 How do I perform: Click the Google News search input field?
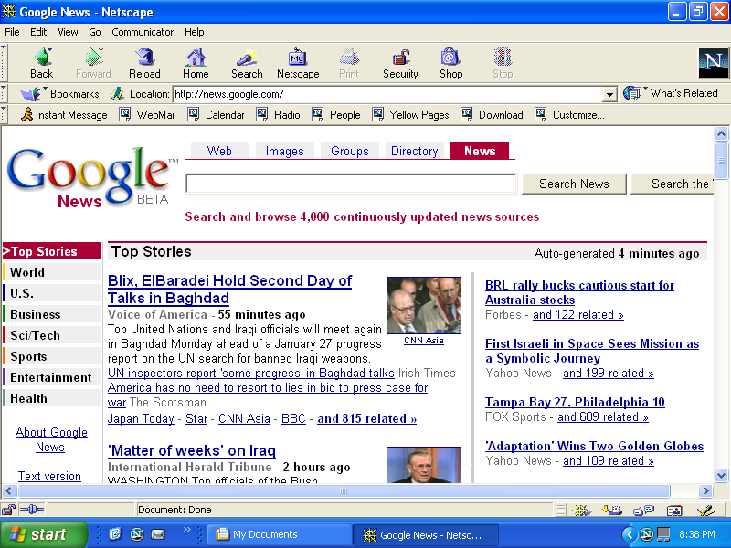350,184
